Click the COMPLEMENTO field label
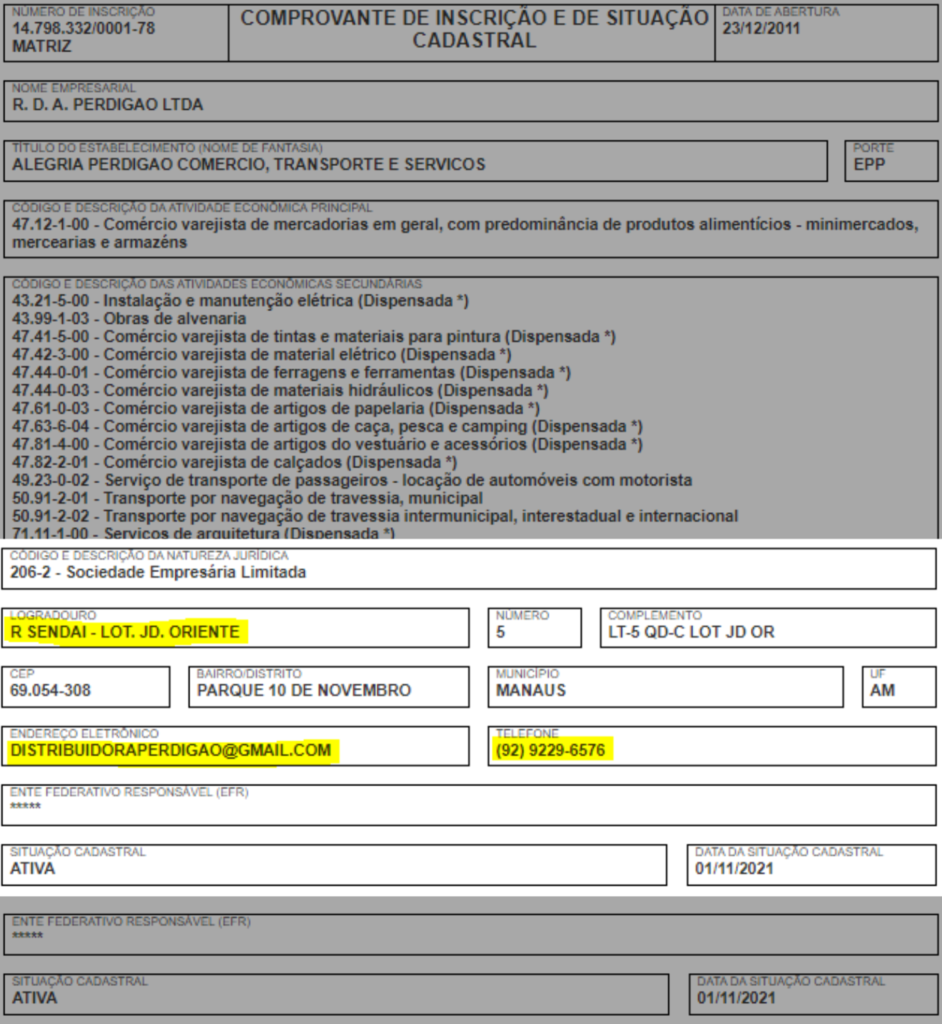Viewport: 942px width, 1024px height. coord(655,615)
